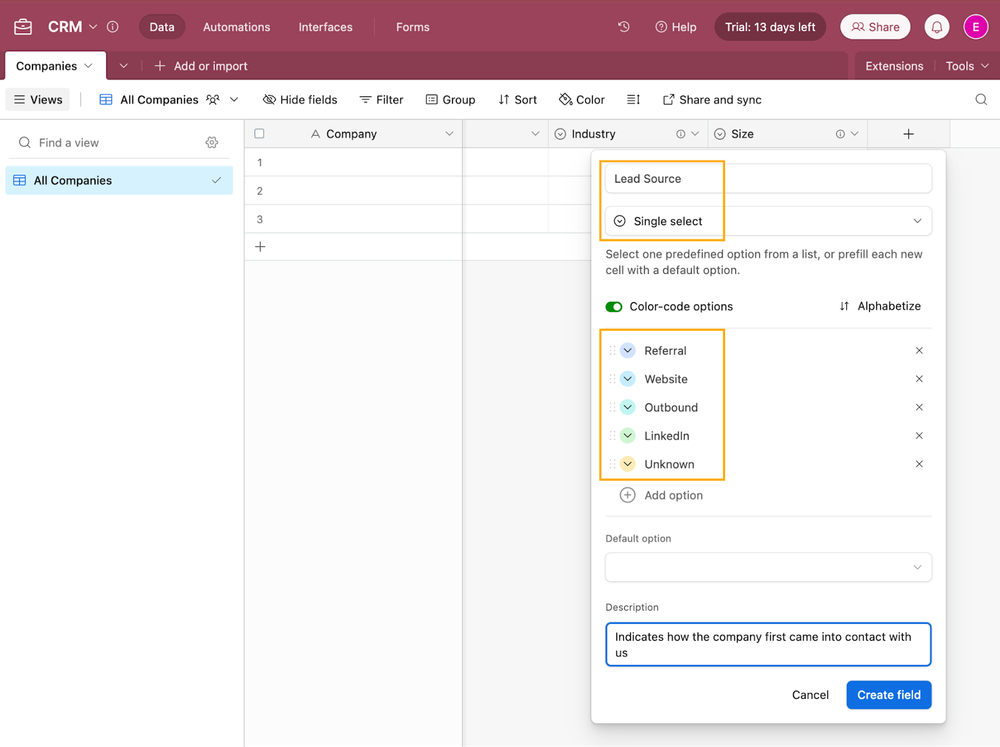Open the Single select field type dropdown
This screenshot has width=1000, height=747.
click(767, 220)
